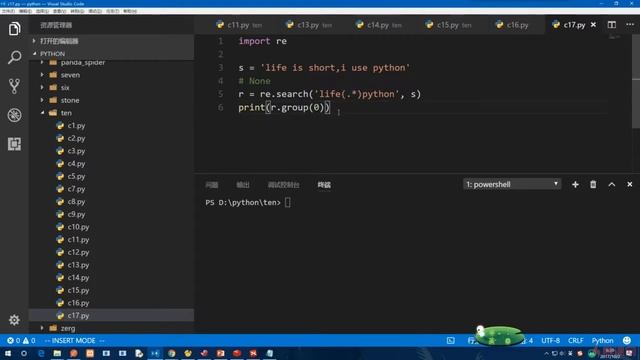This screenshot has height=360, width=640.
Task: Collapse the ten folder
Action: (66, 113)
